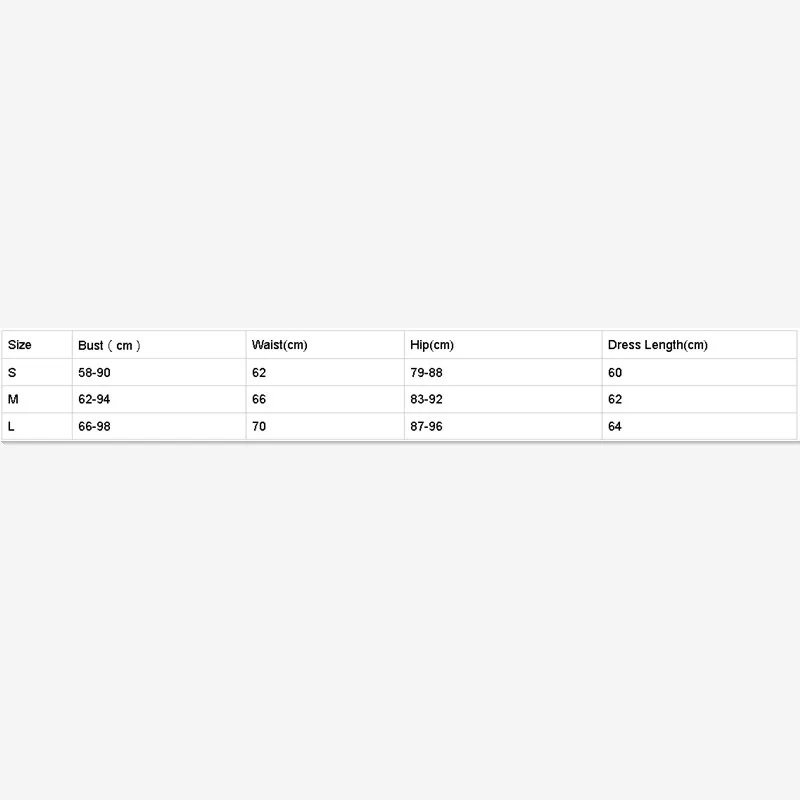Click the Dress Length(cm) header
The image size is (800, 800).
click(699, 345)
